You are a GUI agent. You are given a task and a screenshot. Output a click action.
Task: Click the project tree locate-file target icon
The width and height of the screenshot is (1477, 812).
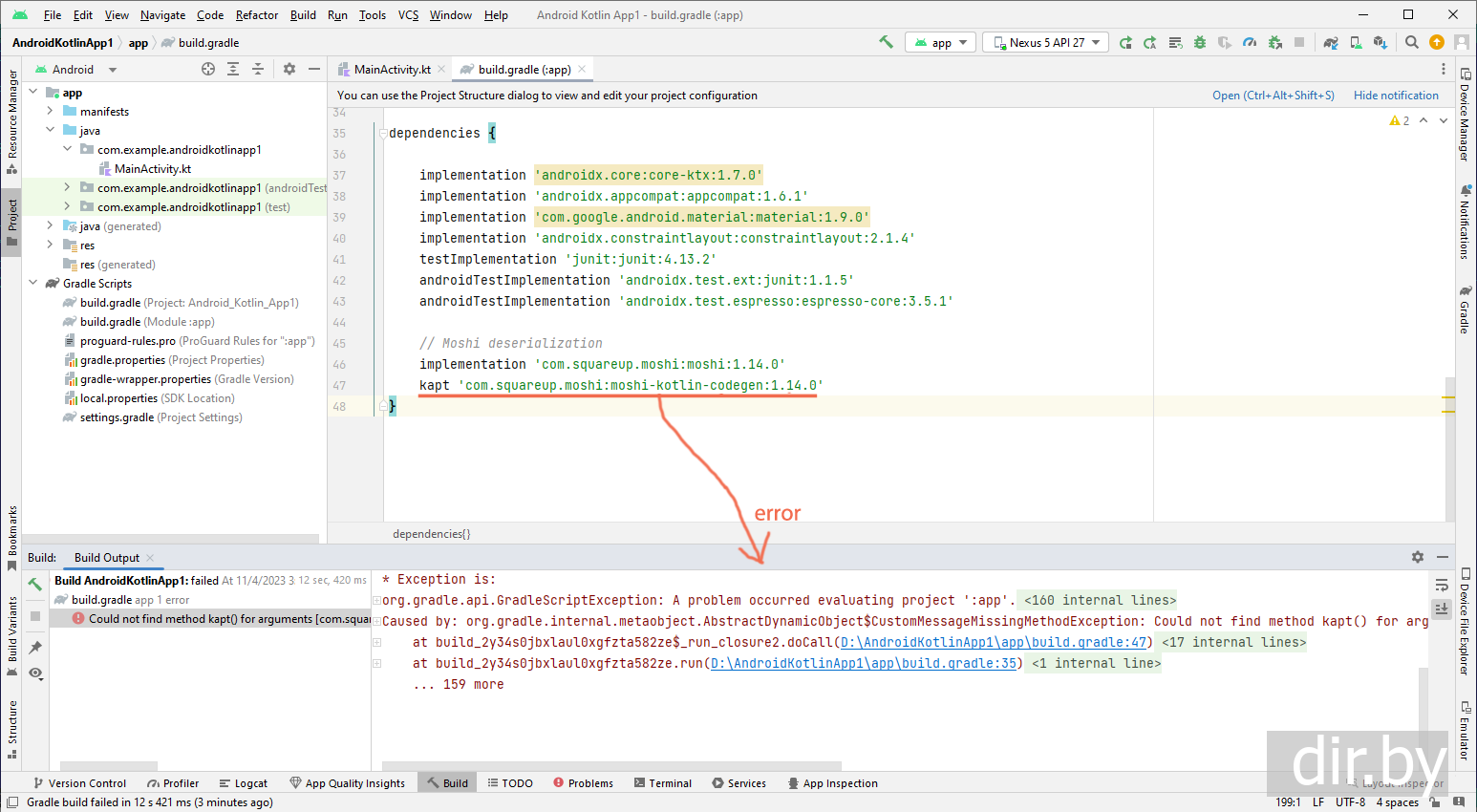pos(208,69)
